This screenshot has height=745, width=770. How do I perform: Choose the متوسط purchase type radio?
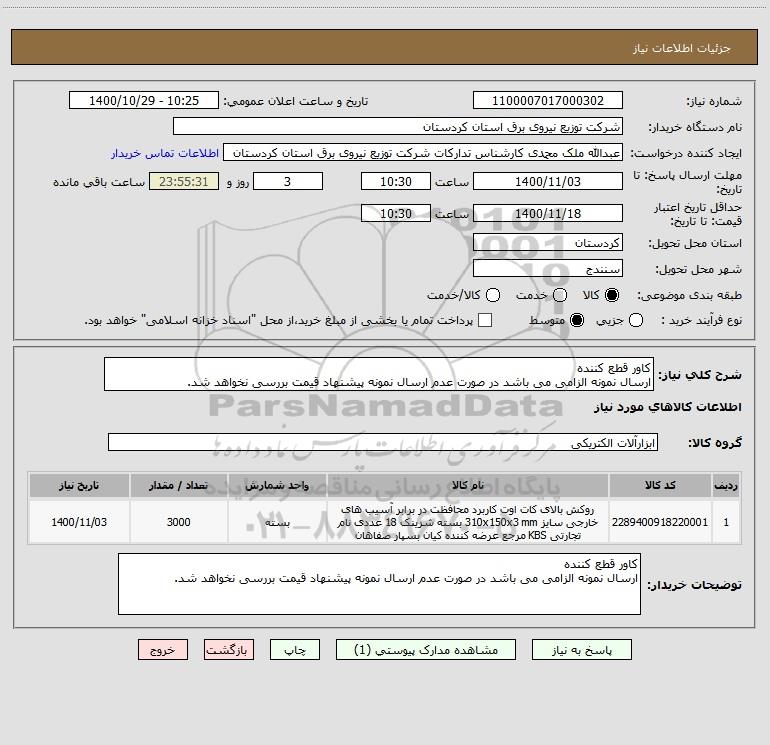click(577, 320)
